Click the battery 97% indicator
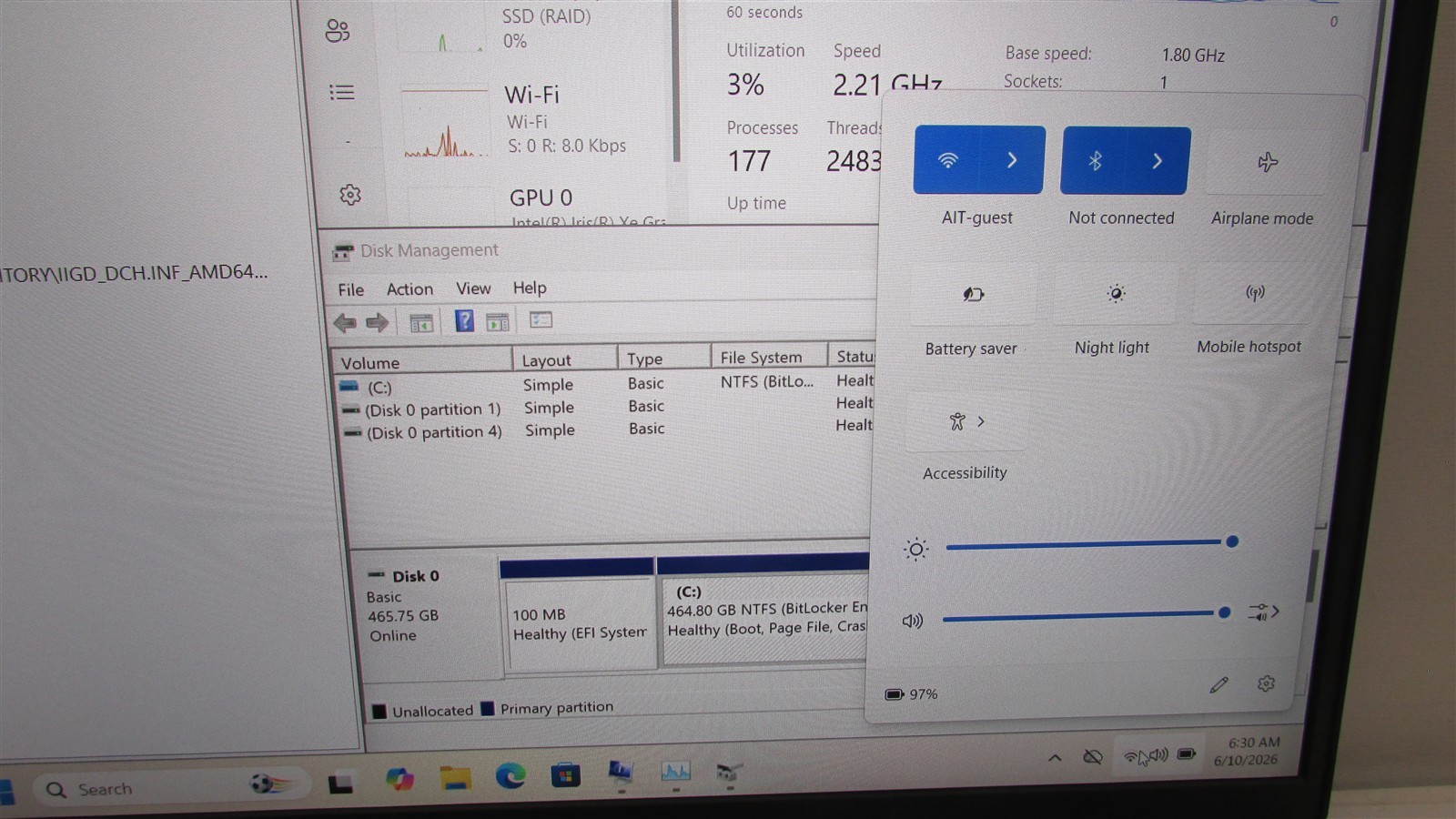 coord(911,694)
